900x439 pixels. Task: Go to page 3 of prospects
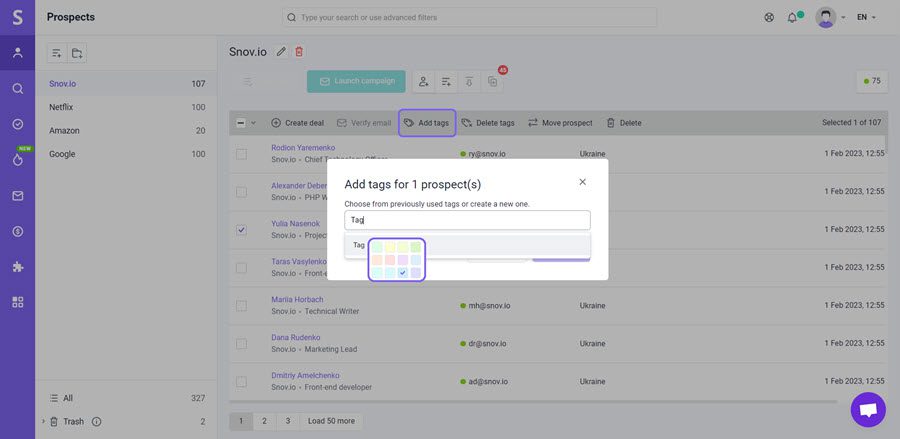pyautogui.click(x=288, y=421)
